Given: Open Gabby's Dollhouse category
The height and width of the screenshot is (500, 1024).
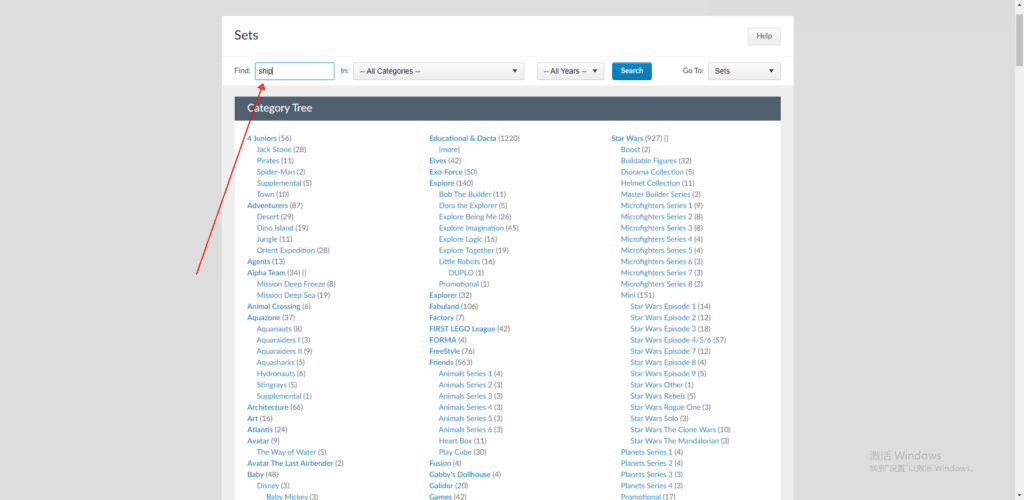Looking at the screenshot, I should coord(460,475).
